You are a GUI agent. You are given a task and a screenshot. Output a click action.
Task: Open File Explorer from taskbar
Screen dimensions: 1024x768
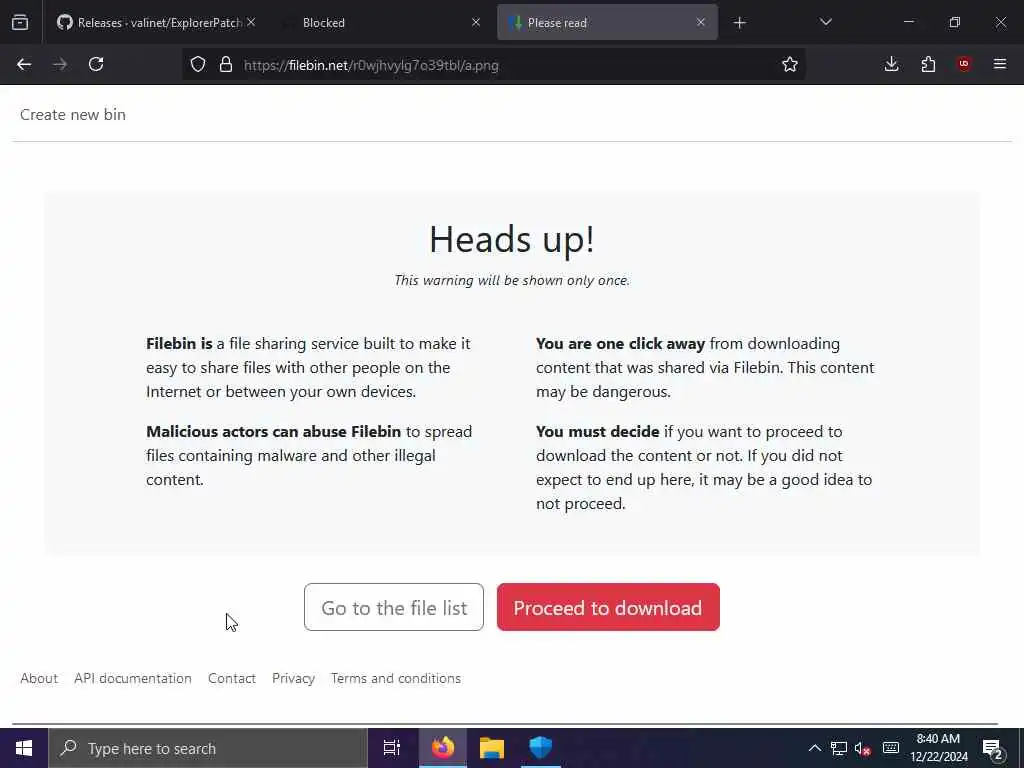[x=492, y=748]
